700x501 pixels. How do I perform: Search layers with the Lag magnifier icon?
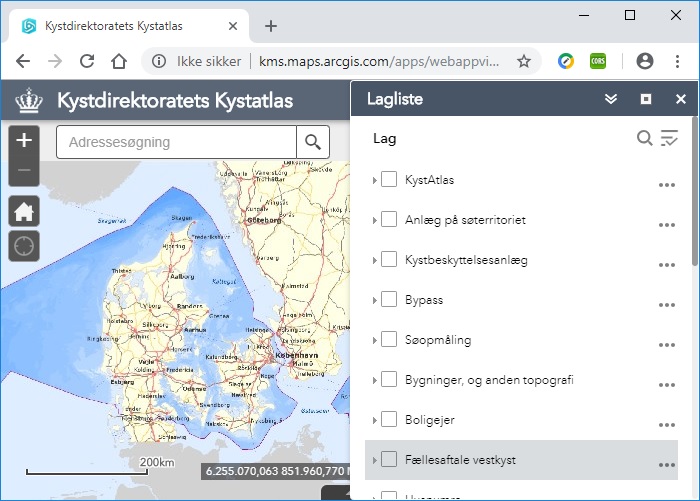[x=644, y=138]
